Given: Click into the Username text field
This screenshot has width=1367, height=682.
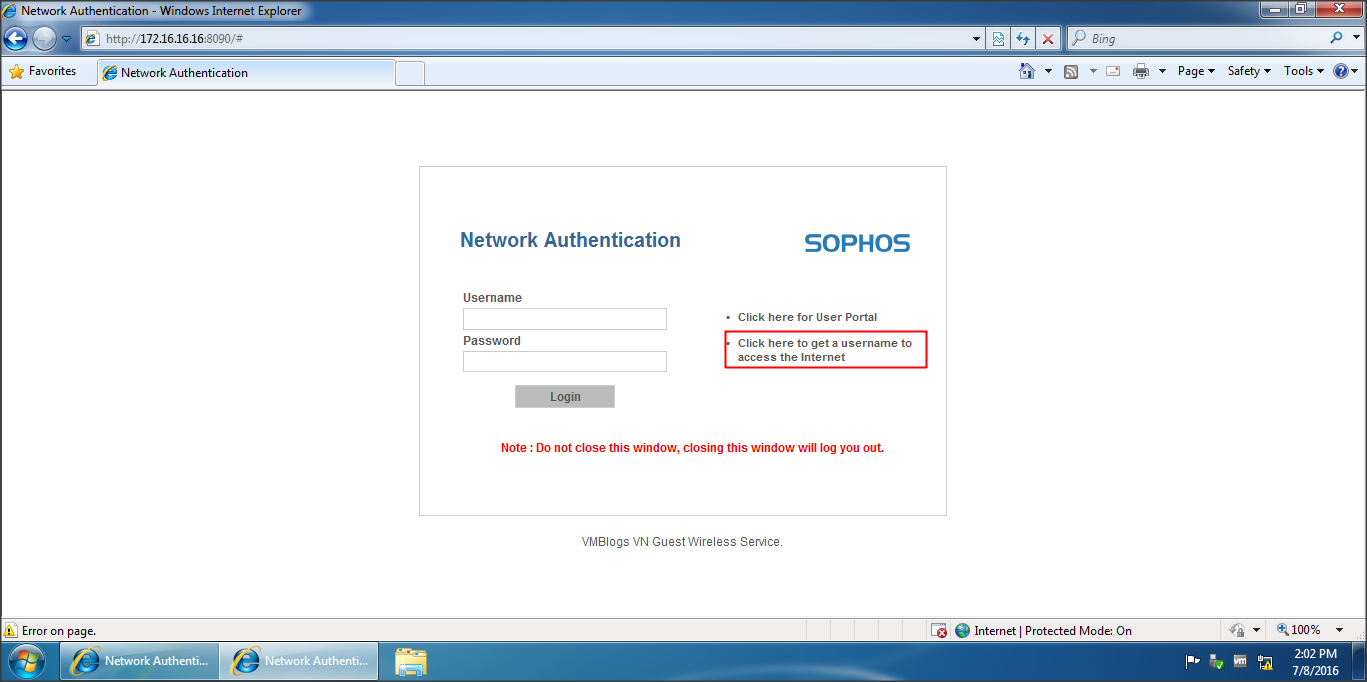Looking at the screenshot, I should (564, 319).
